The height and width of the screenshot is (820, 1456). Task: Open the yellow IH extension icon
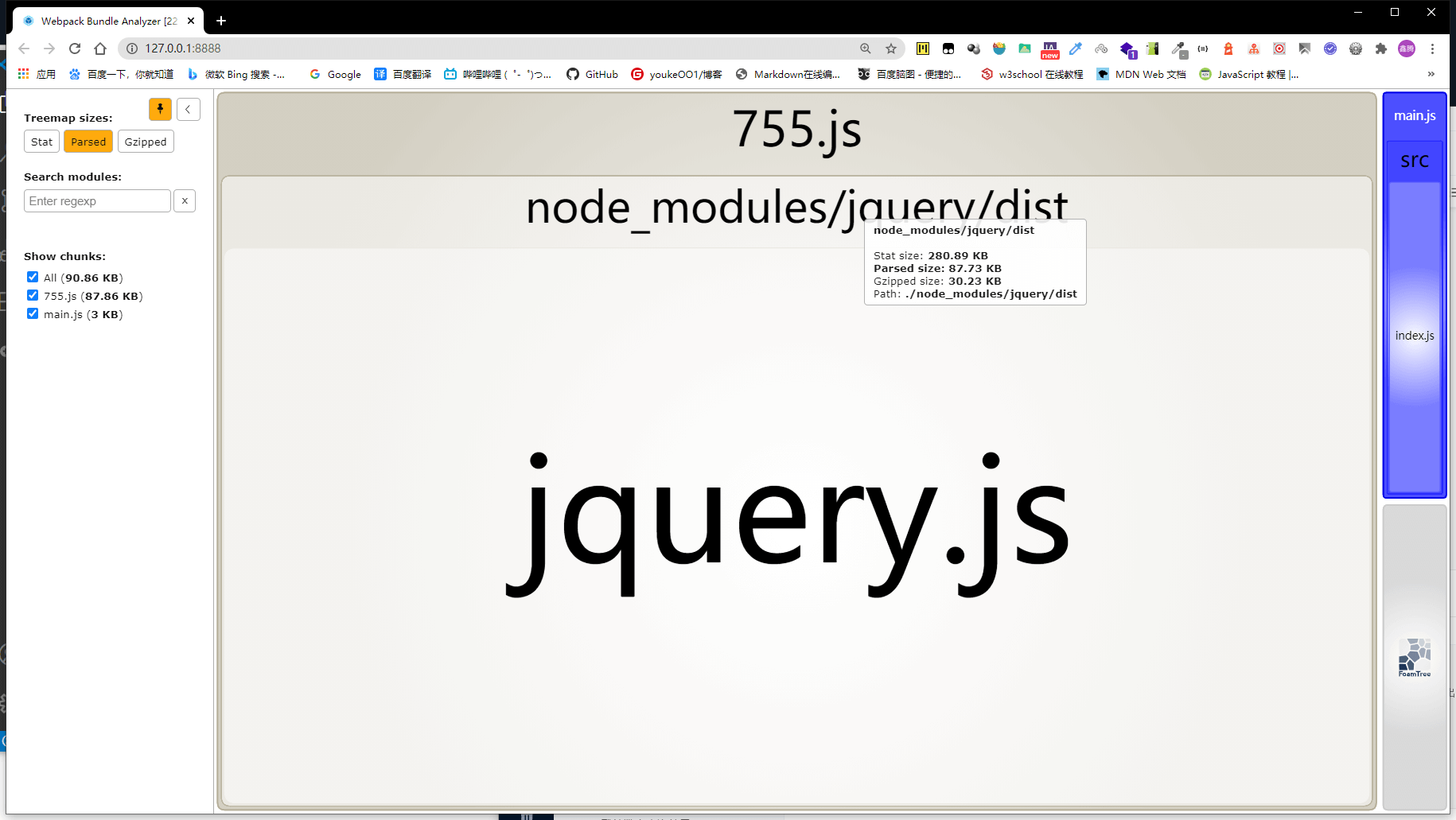[923, 49]
